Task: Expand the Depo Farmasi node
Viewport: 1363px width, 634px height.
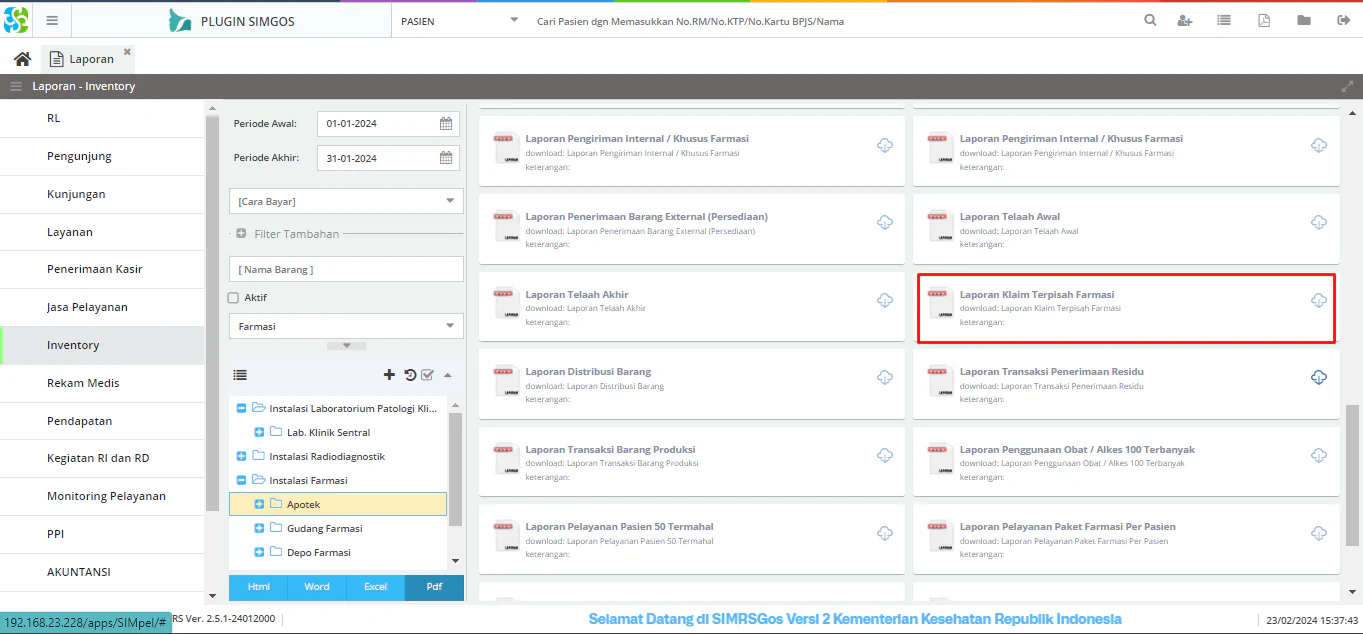Action: click(259, 552)
